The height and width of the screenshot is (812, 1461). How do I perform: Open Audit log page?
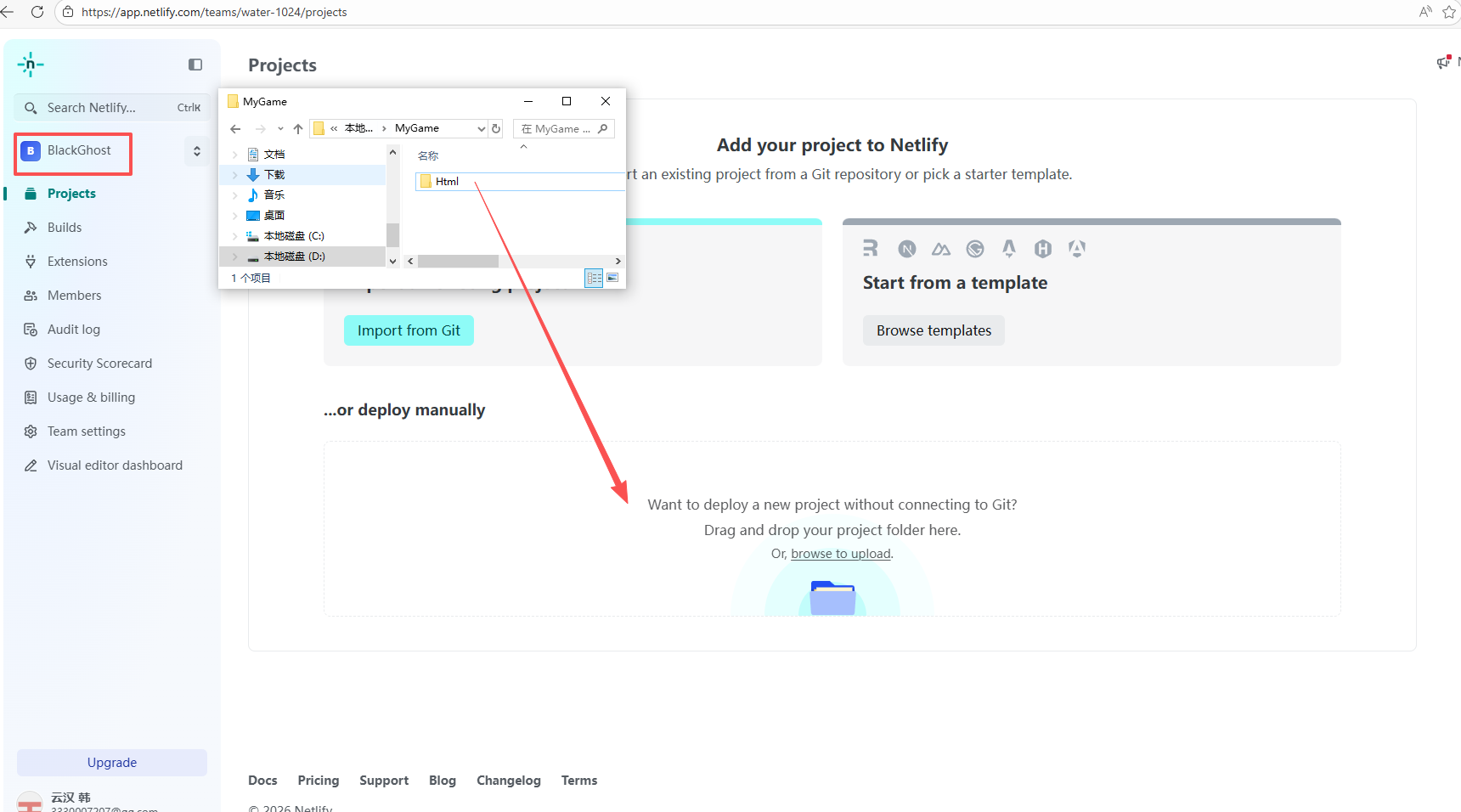[x=73, y=330]
